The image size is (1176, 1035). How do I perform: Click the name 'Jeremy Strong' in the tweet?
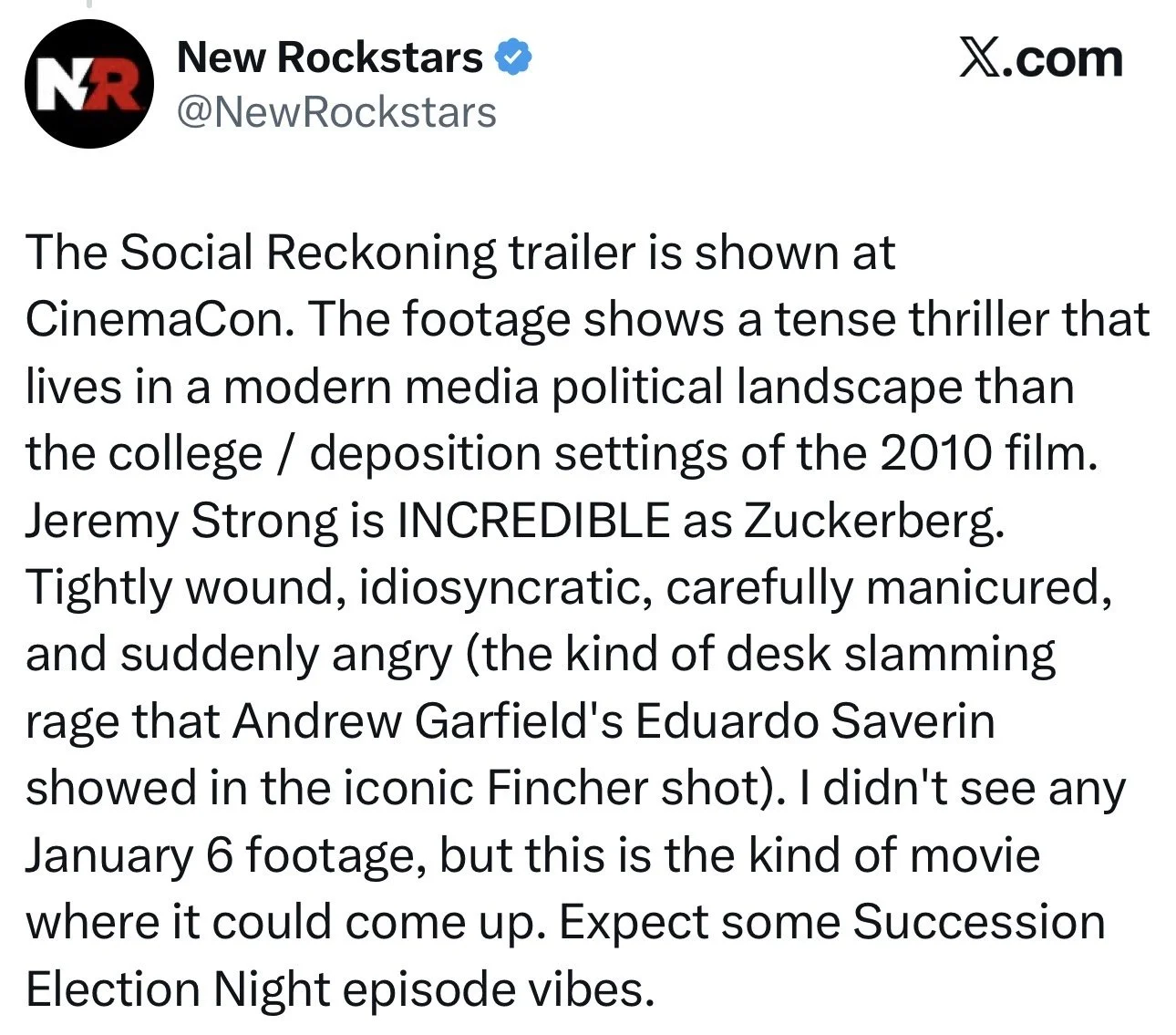181,521
